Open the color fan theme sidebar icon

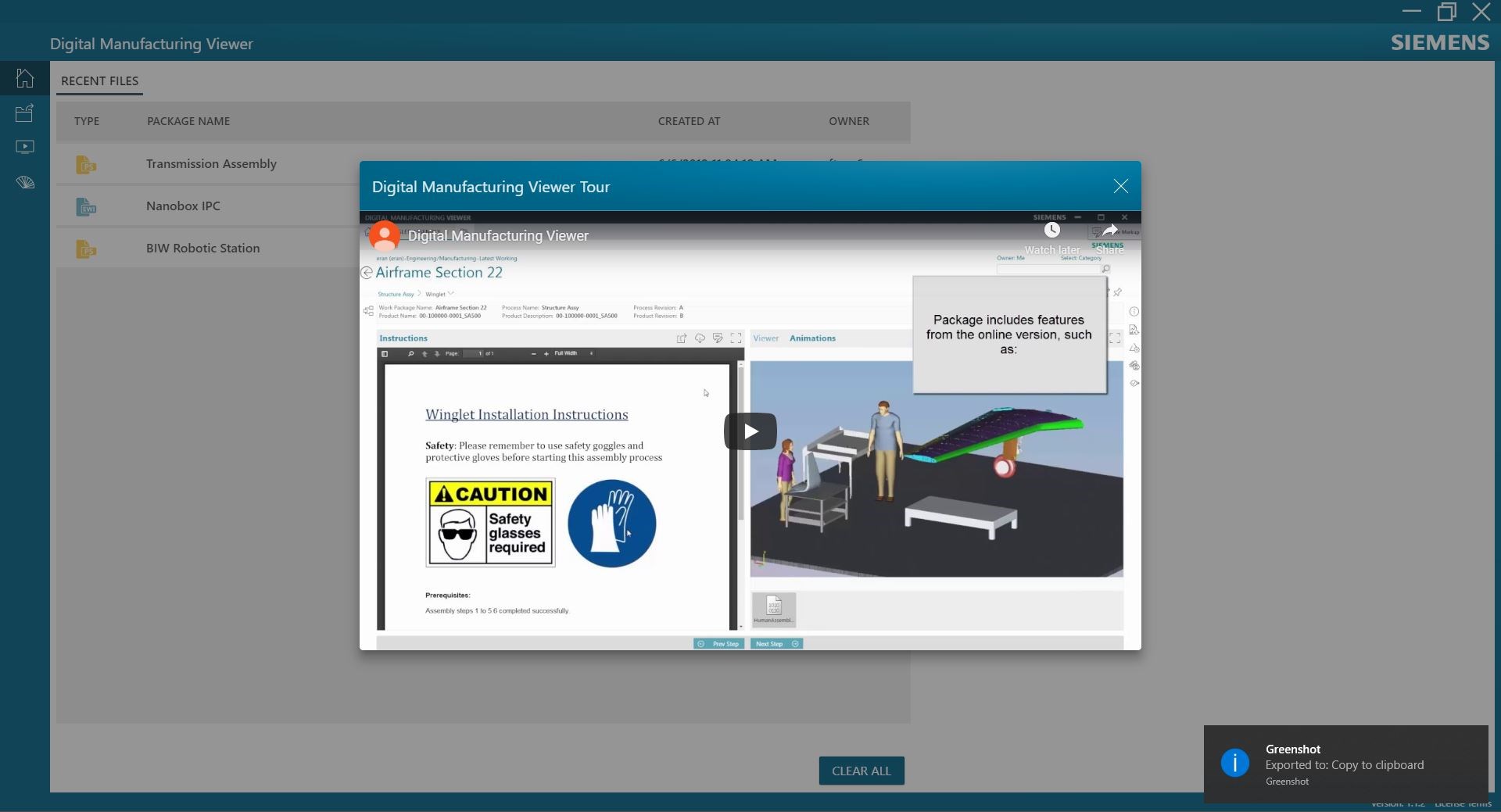tap(25, 183)
